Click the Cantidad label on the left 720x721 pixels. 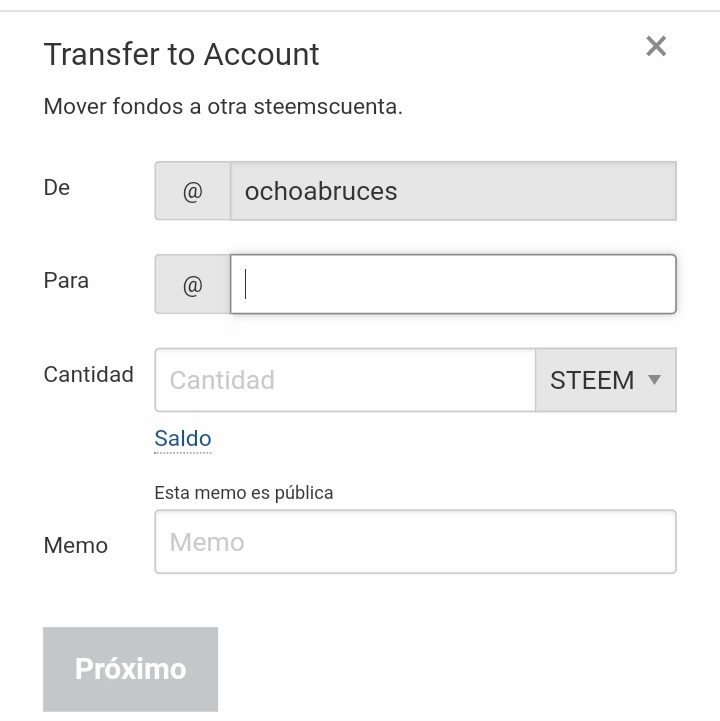click(88, 375)
